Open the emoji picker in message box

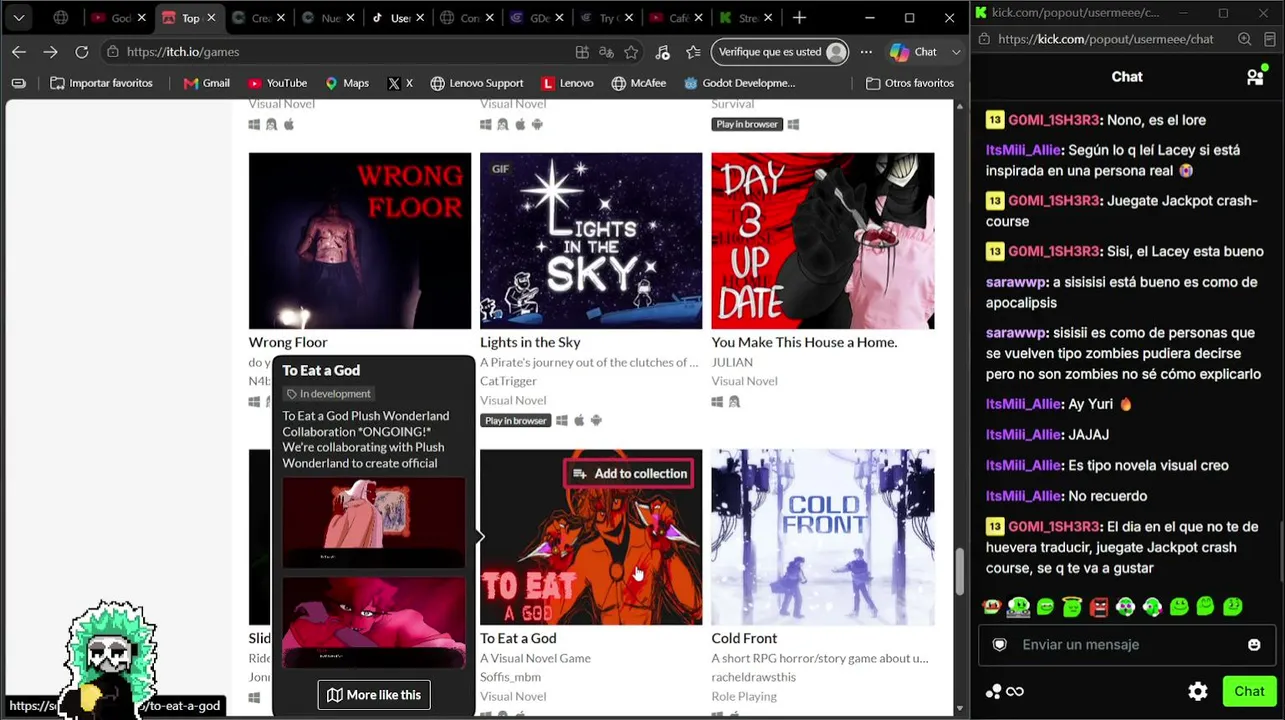[1254, 645]
